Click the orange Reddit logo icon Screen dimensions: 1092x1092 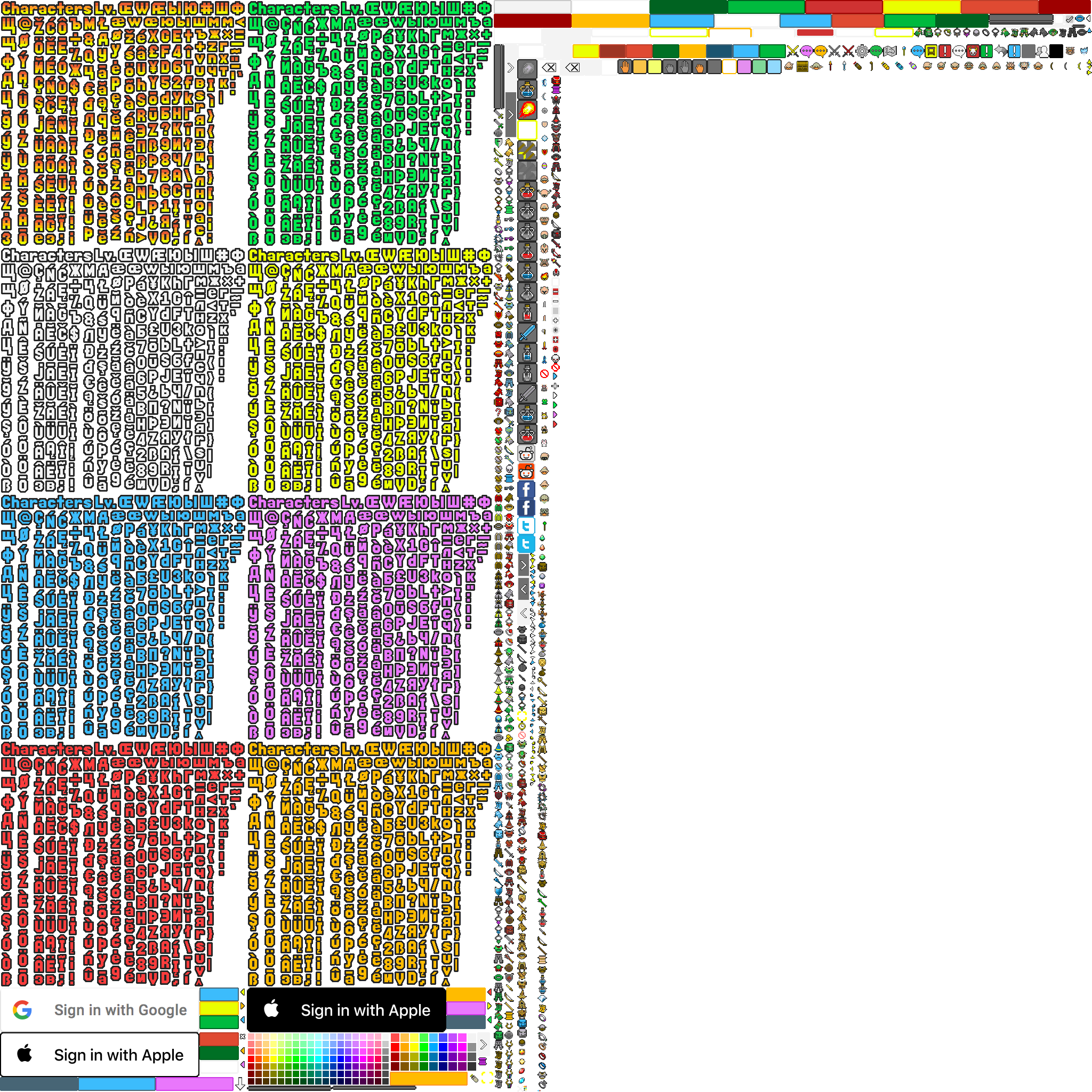point(526,471)
